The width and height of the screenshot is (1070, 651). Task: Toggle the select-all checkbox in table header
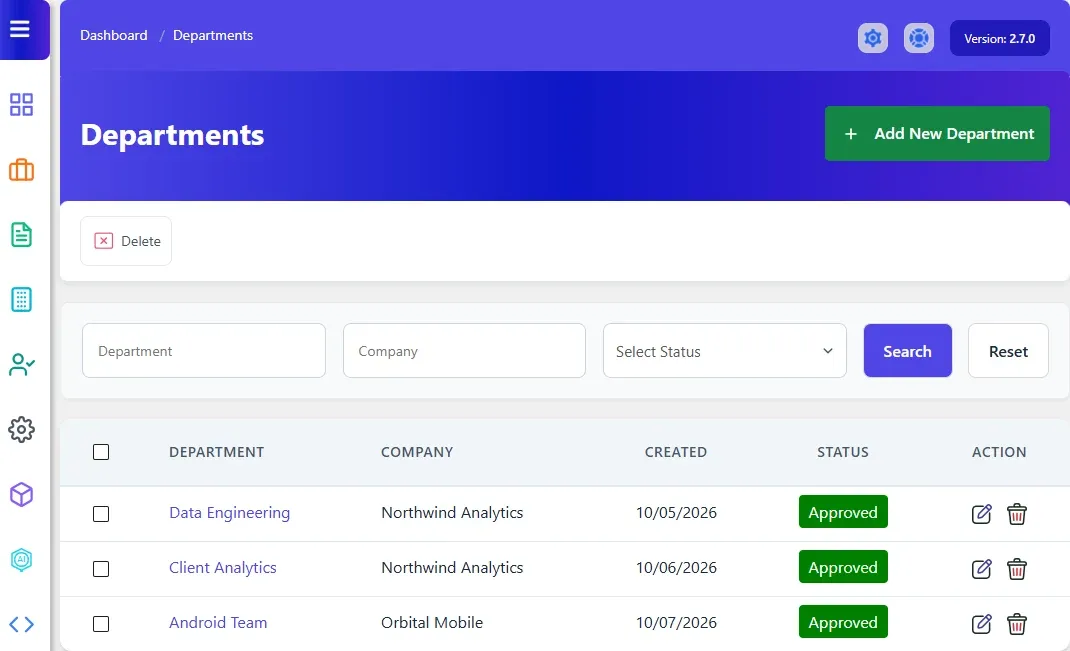[x=101, y=452]
